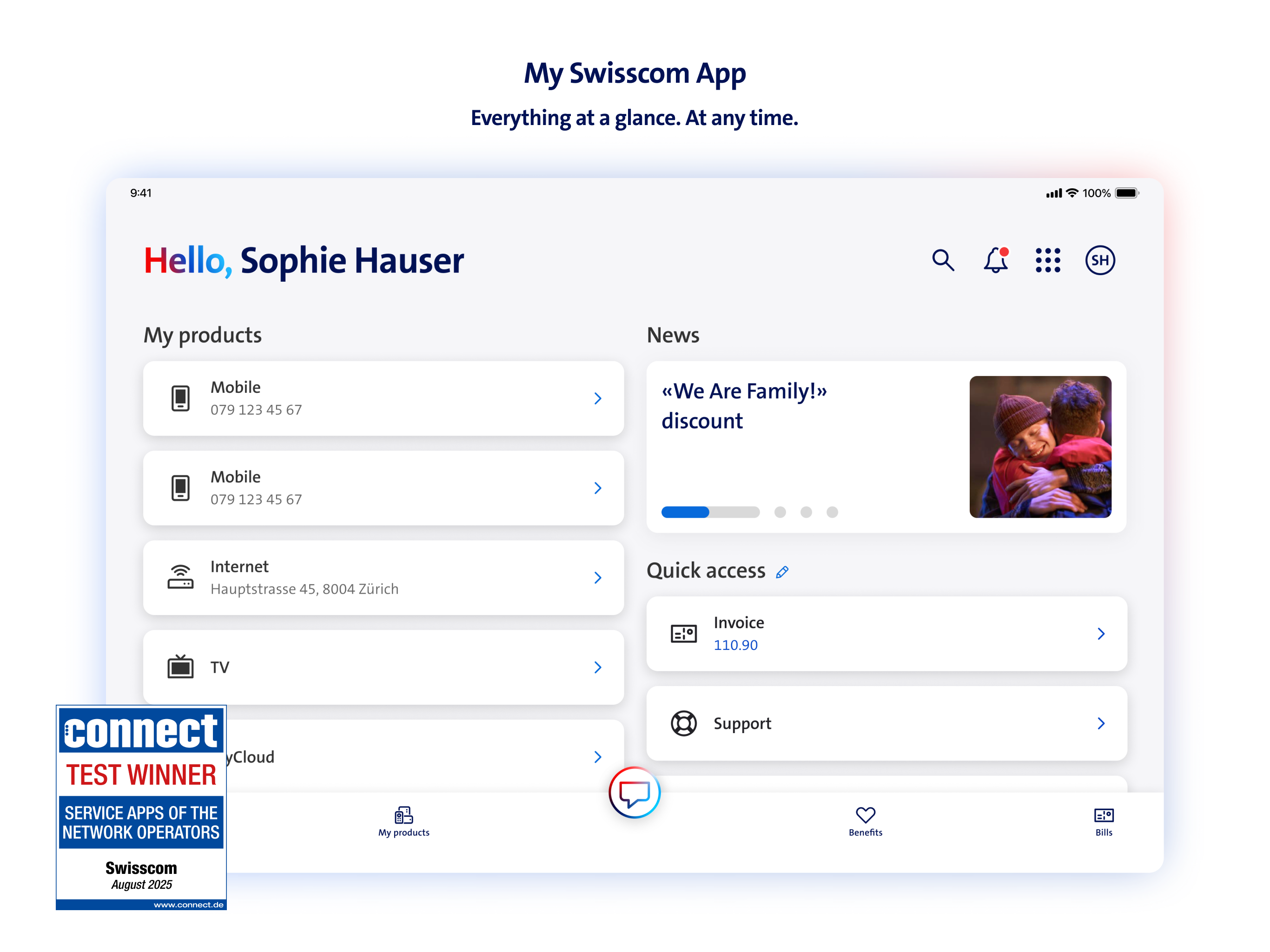Expand Invoice card chevron arrow
This screenshot has width=1270, height=952.
tap(1101, 634)
